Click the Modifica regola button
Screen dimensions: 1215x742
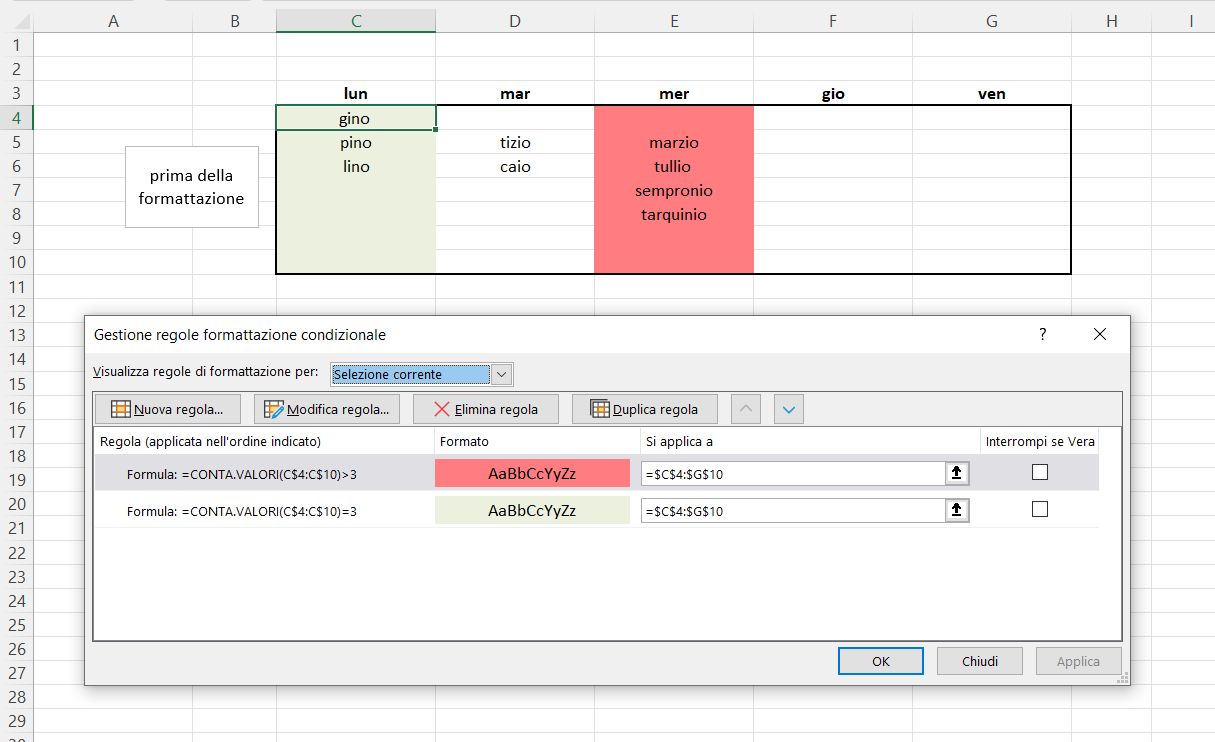click(x=327, y=409)
